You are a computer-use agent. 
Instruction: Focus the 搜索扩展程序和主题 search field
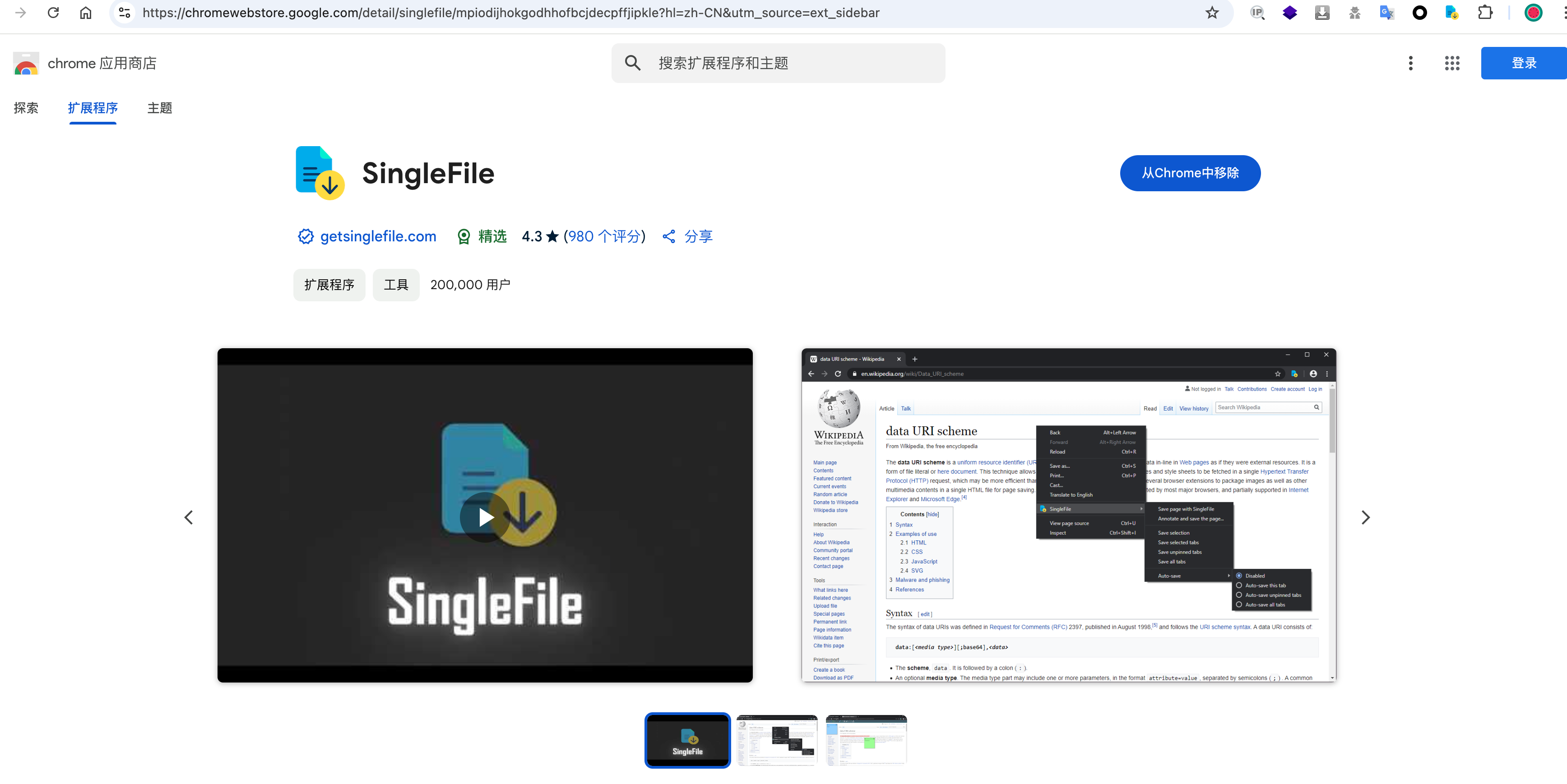[778, 63]
